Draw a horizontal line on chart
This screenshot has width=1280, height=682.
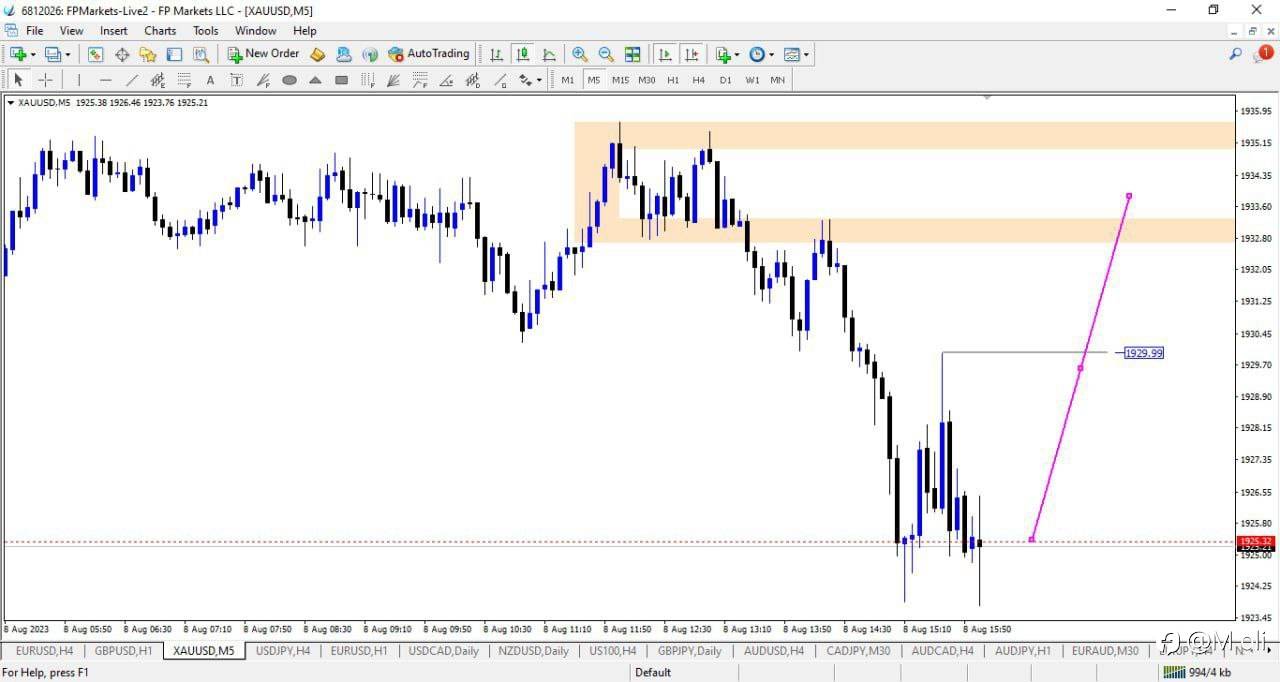(x=105, y=80)
